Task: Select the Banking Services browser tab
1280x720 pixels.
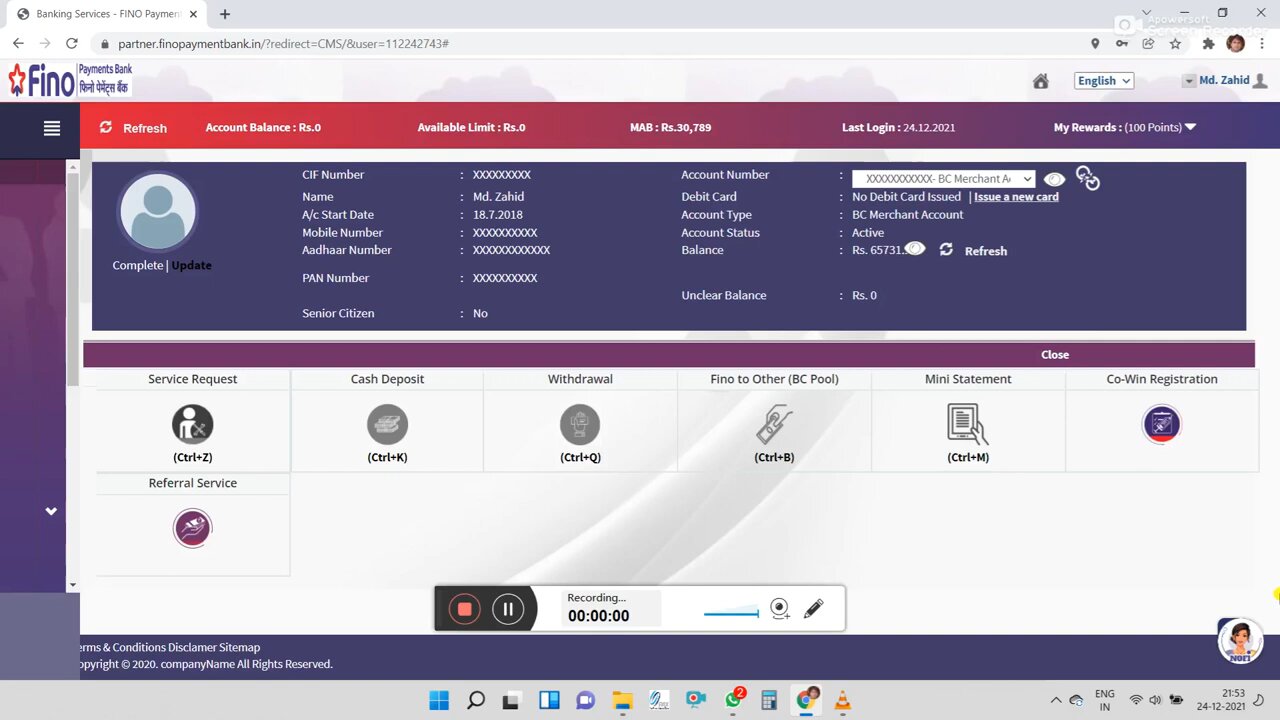Action: coord(106,14)
